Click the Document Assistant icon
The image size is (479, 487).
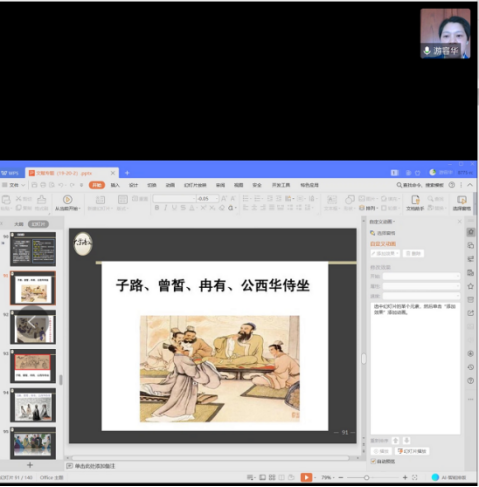coord(415,199)
